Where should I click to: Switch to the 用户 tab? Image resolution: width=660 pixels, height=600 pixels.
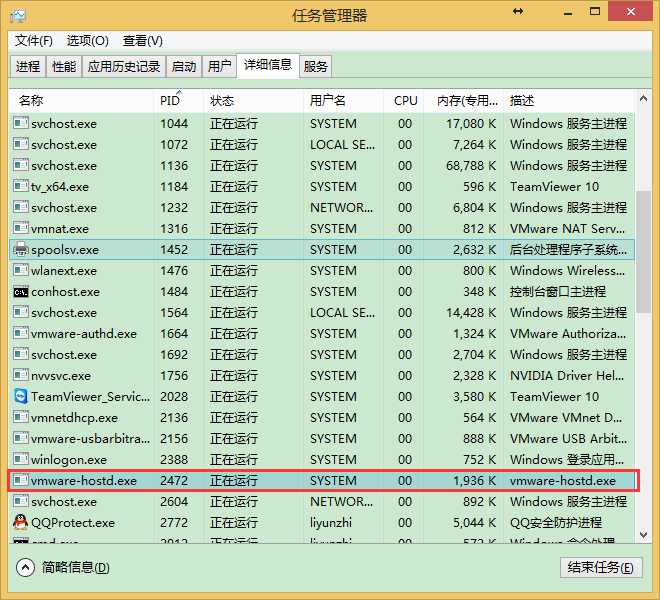tap(219, 67)
